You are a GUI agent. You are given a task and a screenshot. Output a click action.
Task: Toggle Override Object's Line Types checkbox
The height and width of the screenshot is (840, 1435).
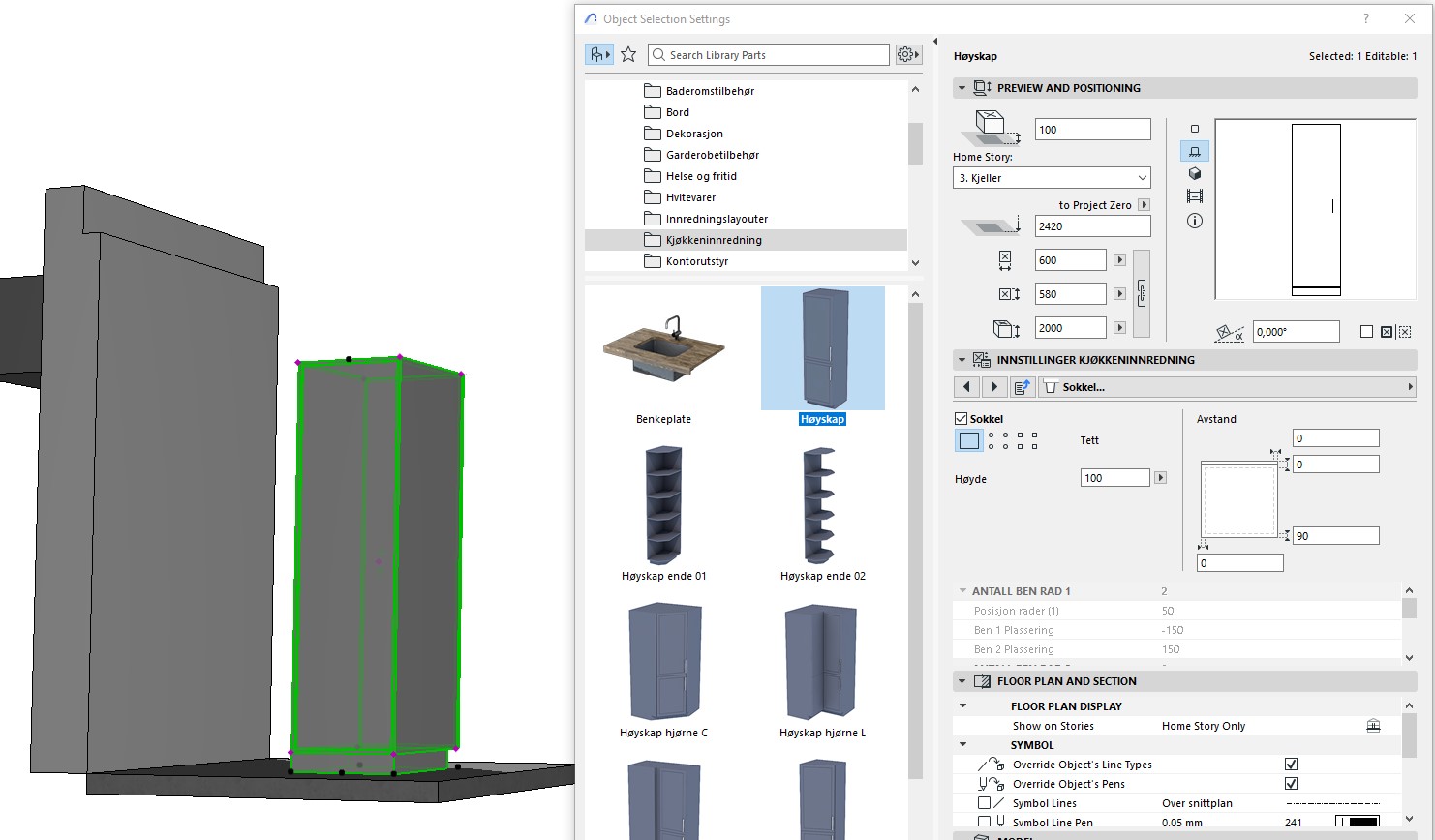point(1291,765)
